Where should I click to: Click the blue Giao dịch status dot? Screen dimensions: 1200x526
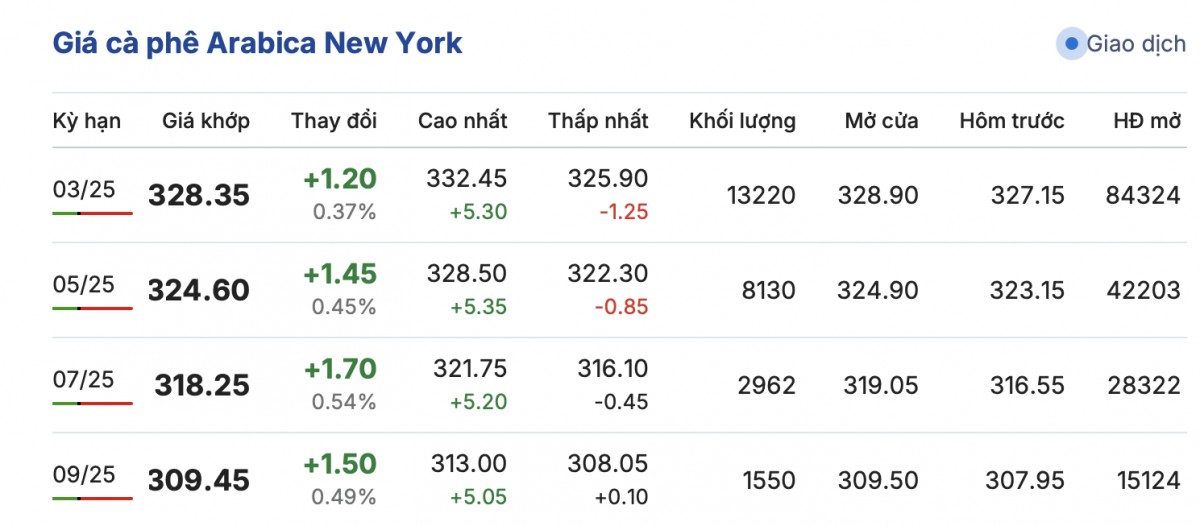(1072, 44)
